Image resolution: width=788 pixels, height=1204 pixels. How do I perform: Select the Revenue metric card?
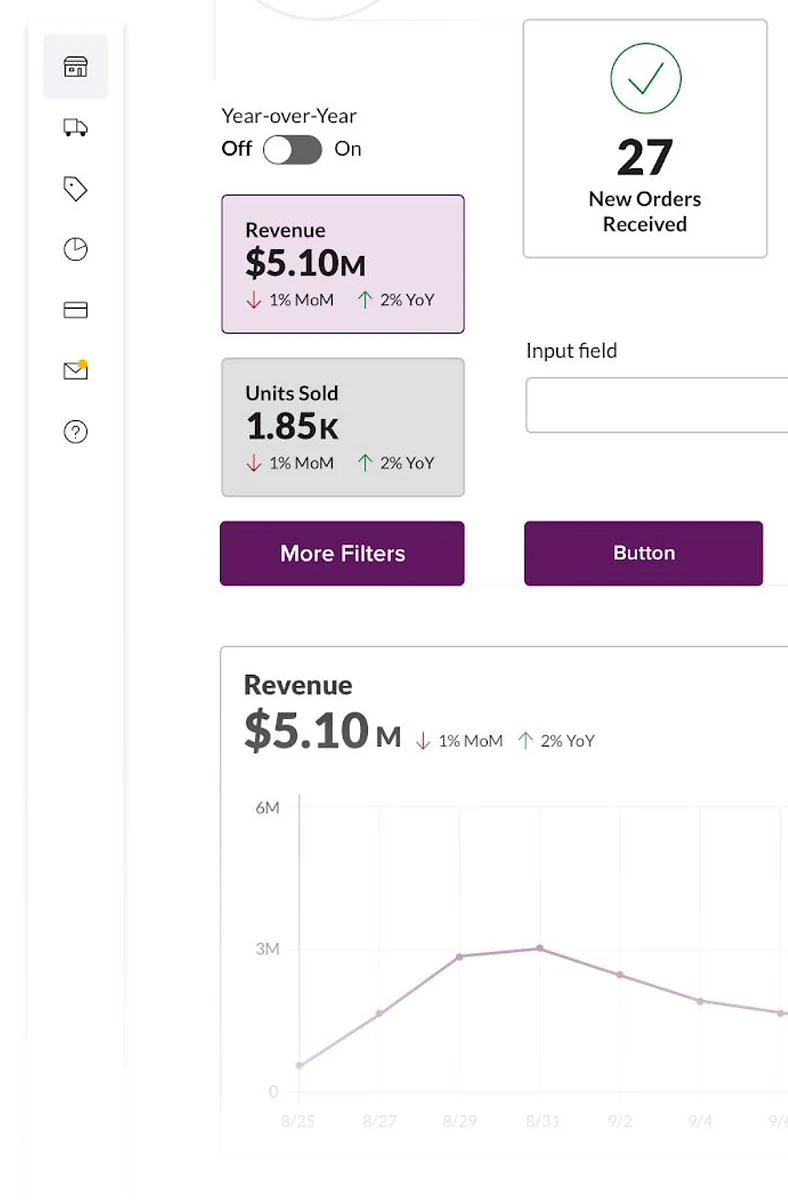pyautogui.click(x=343, y=264)
